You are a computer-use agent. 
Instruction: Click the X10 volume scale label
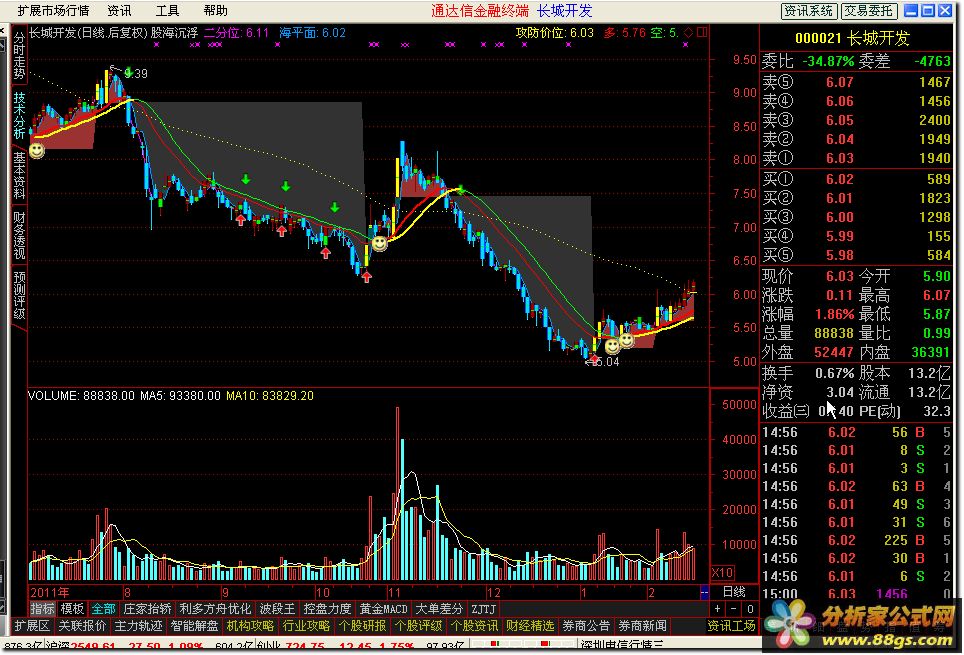(x=722, y=573)
